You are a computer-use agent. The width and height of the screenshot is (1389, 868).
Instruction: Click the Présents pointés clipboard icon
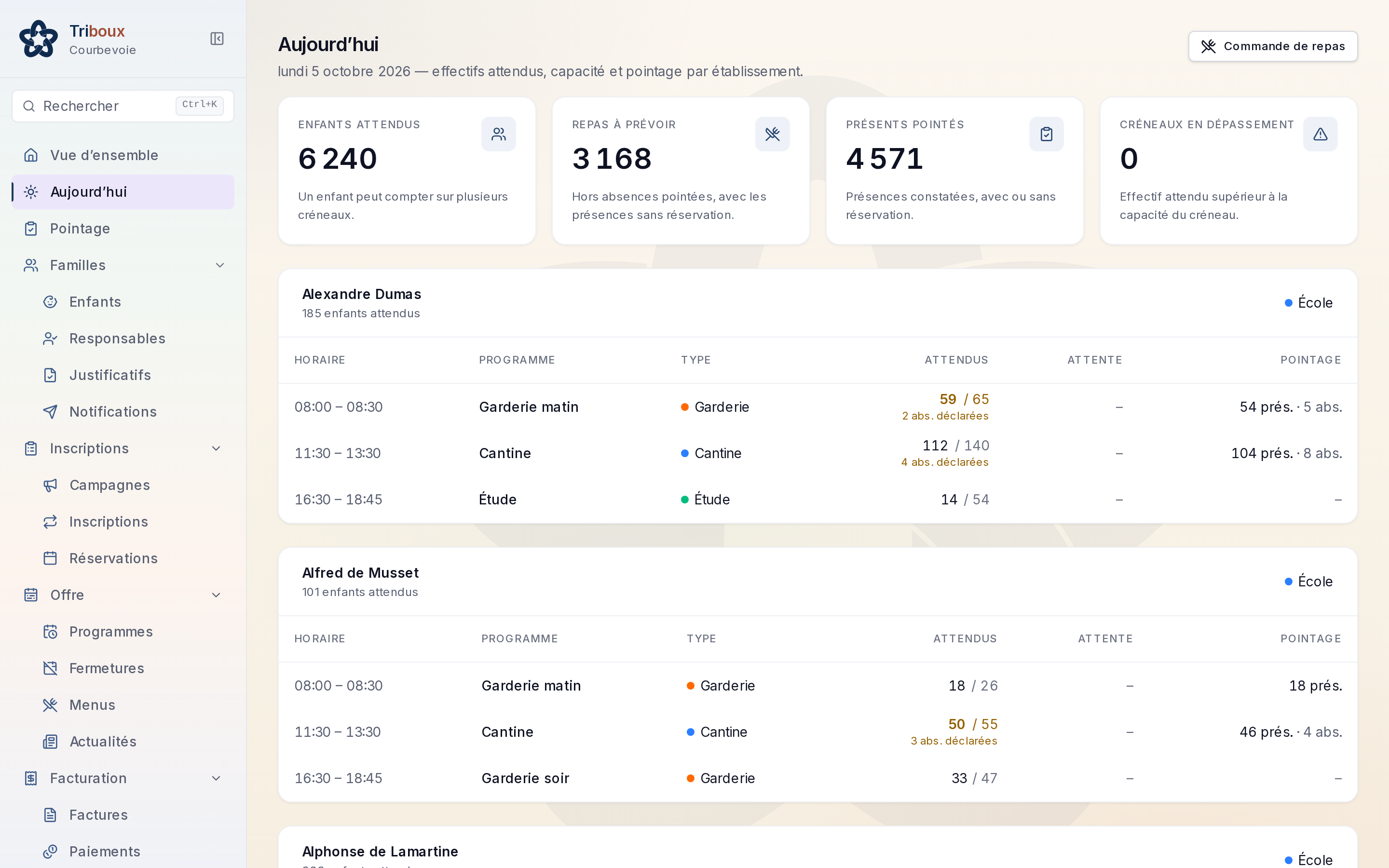tap(1046, 135)
